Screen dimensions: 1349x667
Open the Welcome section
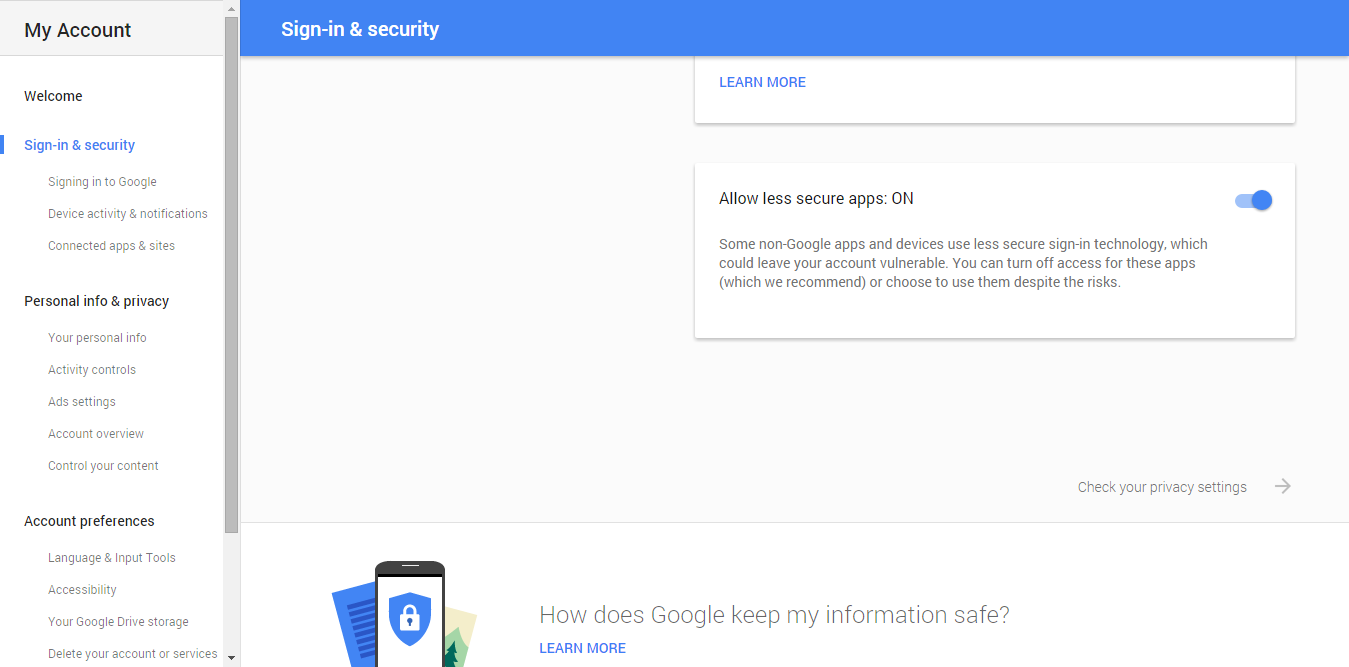(53, 96)
